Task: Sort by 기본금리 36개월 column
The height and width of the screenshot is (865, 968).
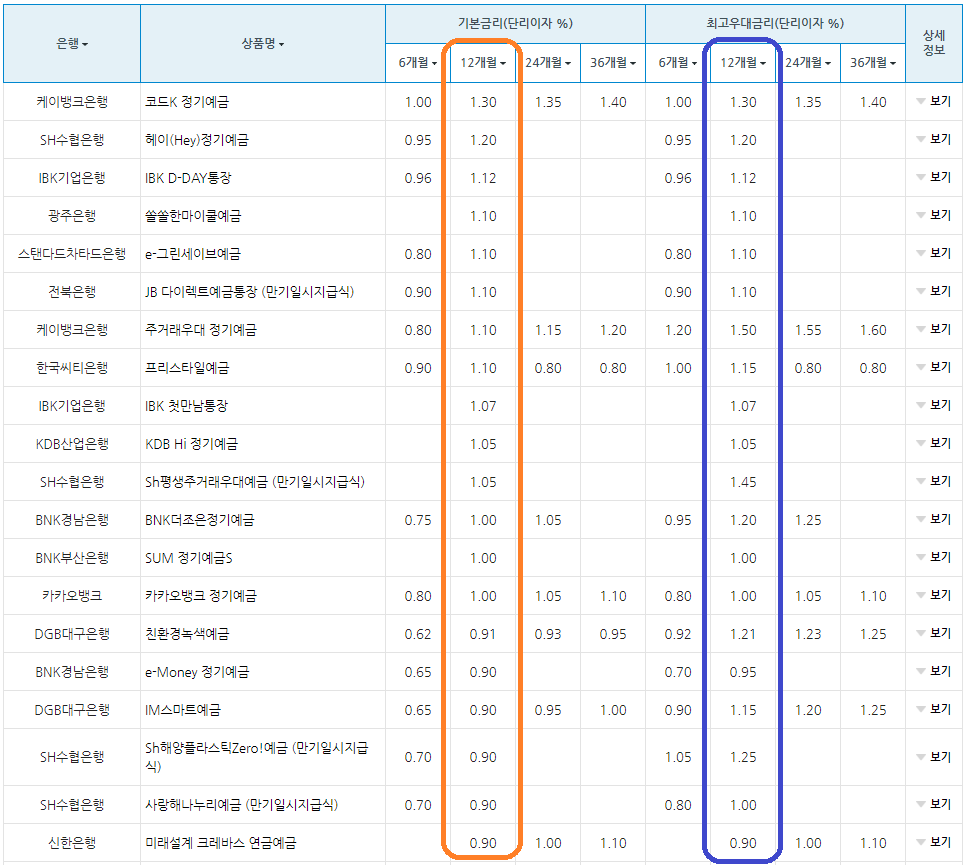Action: pyautogui.click(x=613, y=62)
